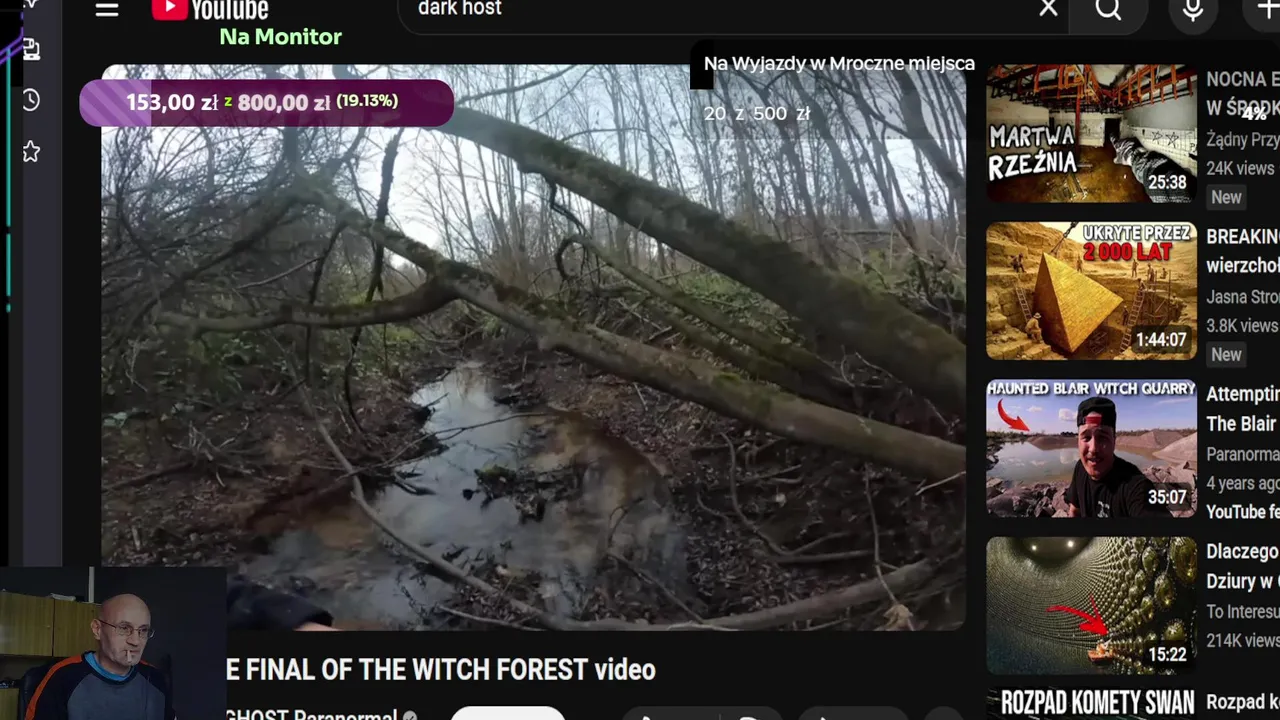The image size is (1280, 720).
Task: Focus the search field containing 'dark host'
Action: pos(715,10)
